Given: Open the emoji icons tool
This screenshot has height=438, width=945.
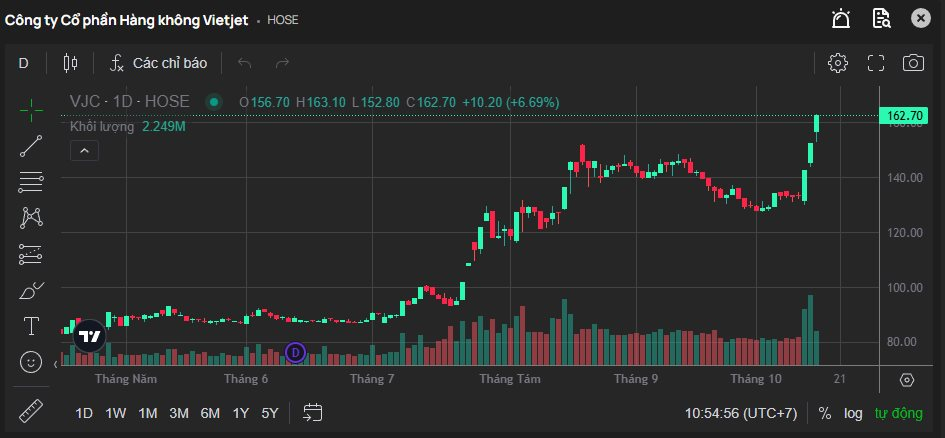Looking at the screenshot, I should click(31, 361).
